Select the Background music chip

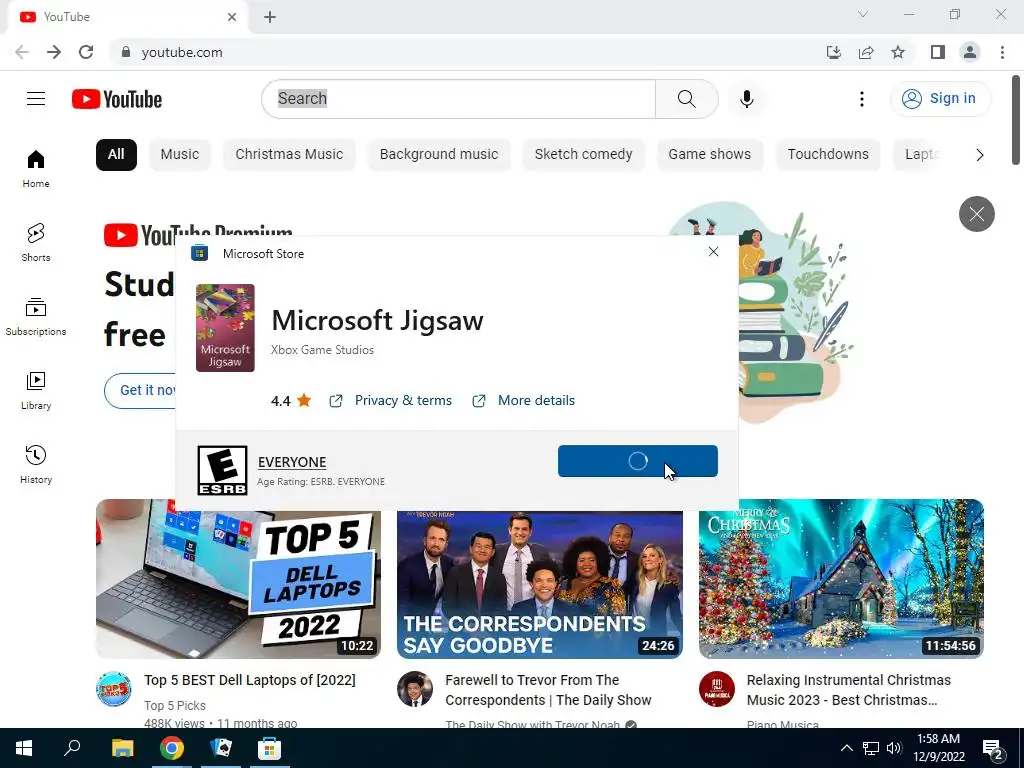tap(439, 155)
